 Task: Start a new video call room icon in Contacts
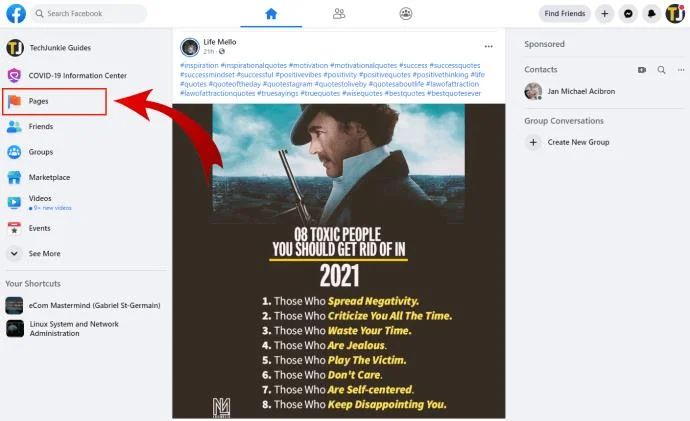coord(642,70)
